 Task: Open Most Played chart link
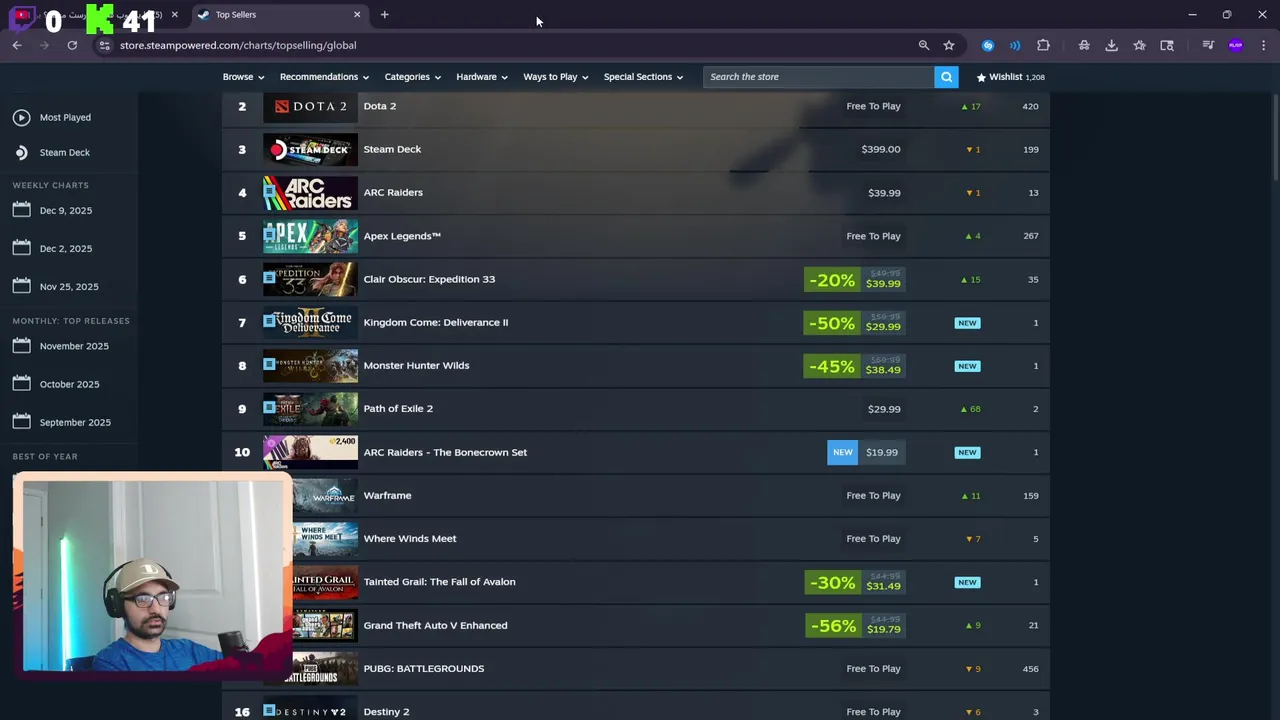point(65,117)
